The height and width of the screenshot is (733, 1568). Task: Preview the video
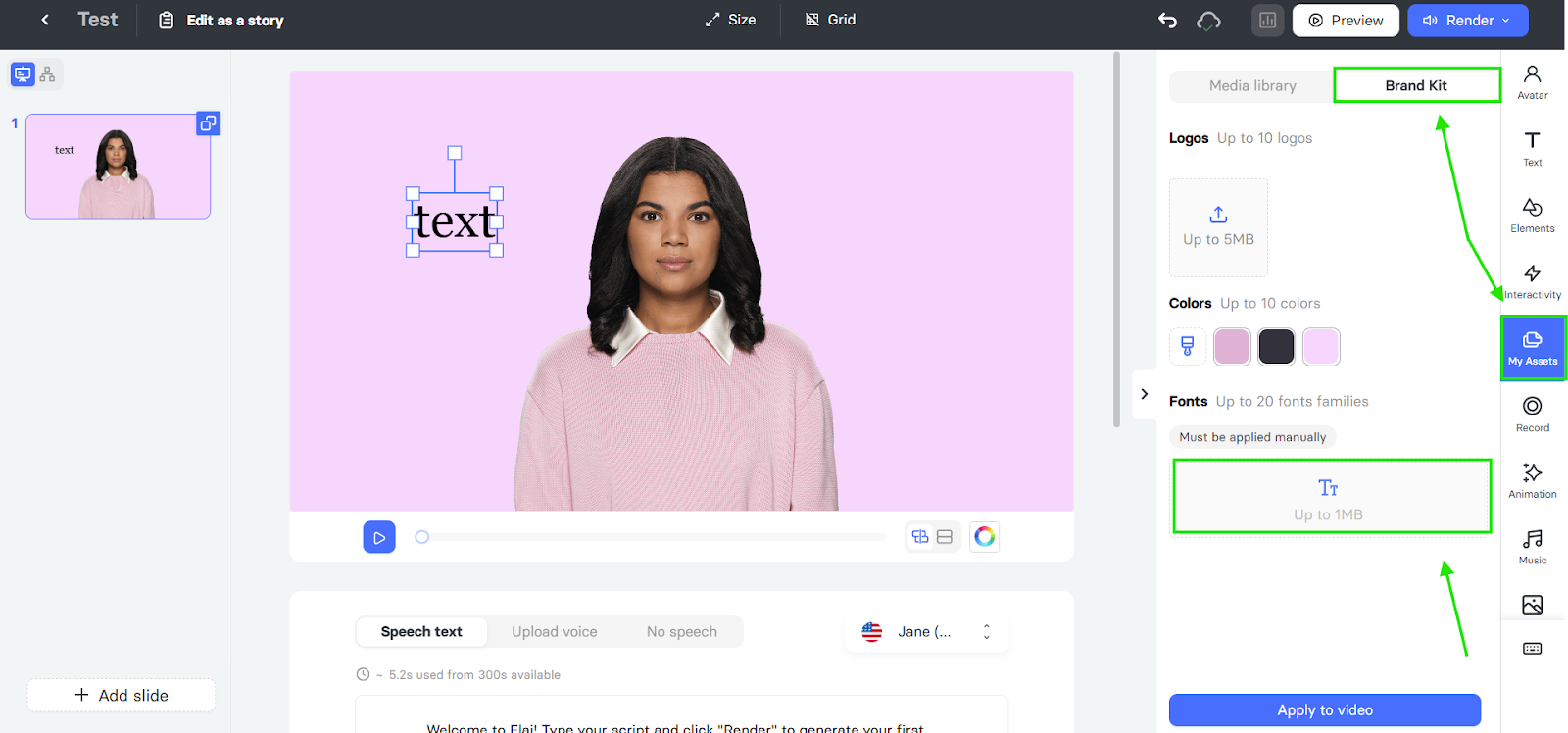coord(1346,21)
